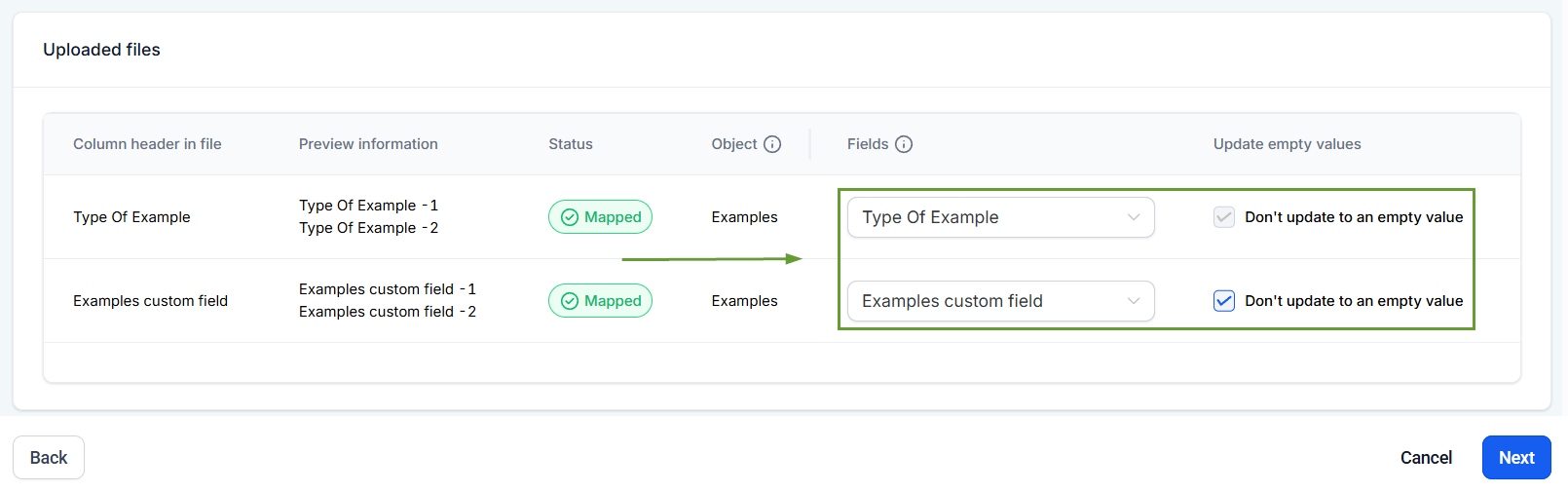The width and height of the screenshot is (1568, 492).
Task: Click the Next button
Action: pos(1515,458)
